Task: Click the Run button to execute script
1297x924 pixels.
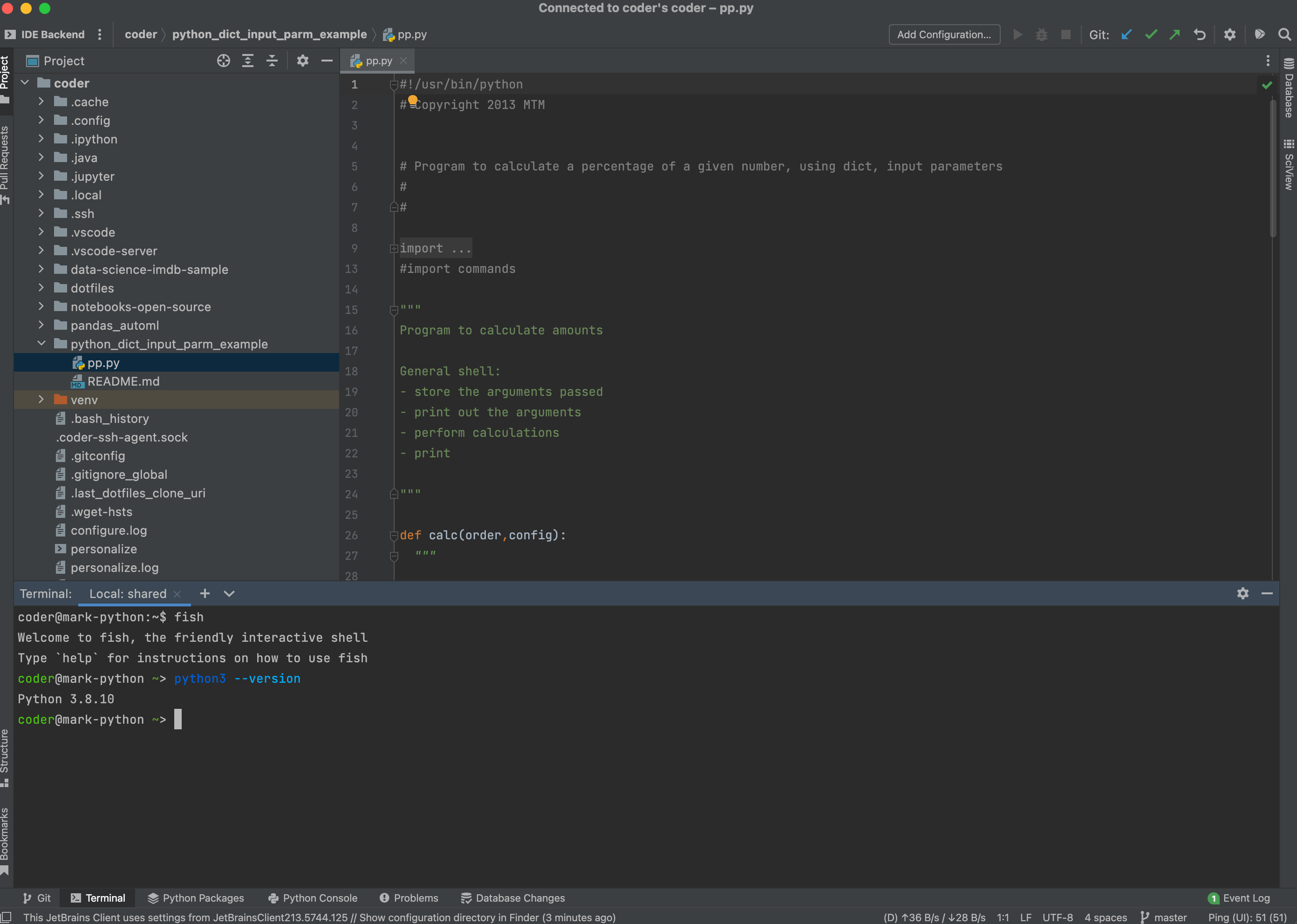Action: pyautogui.click(x=1018, y=34)
